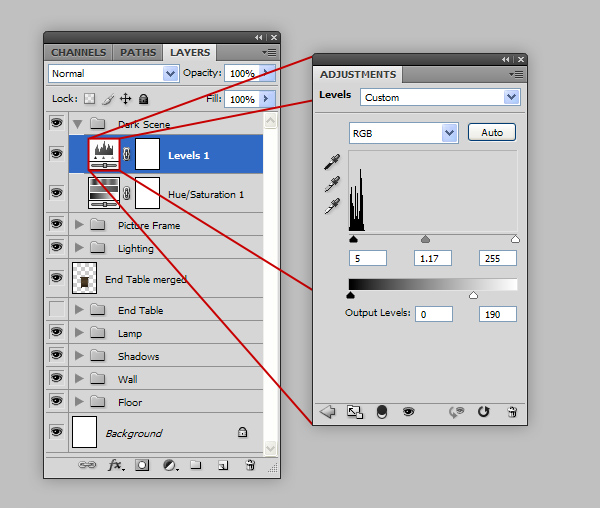Click the lock position icon
The height and width of the screenshot is (508, 600).
coord(125,99)
